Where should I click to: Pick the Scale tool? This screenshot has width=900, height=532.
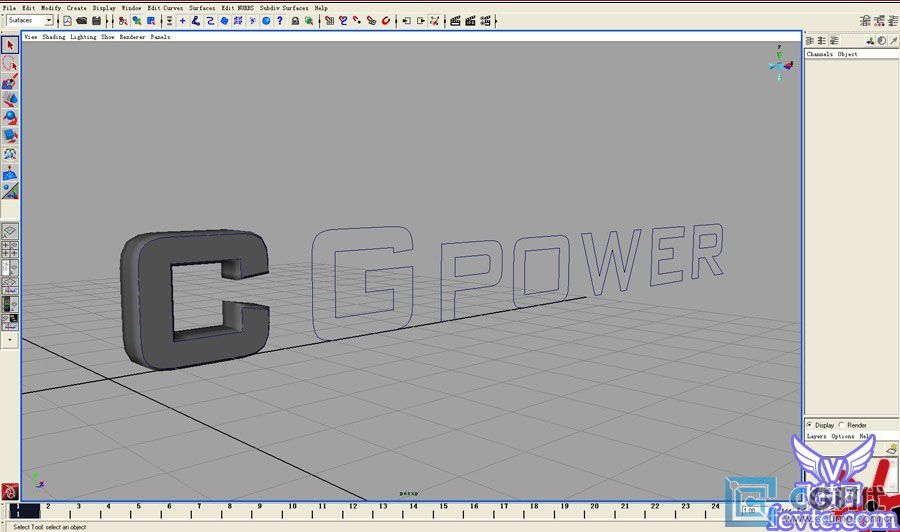(x=10, y=136)
